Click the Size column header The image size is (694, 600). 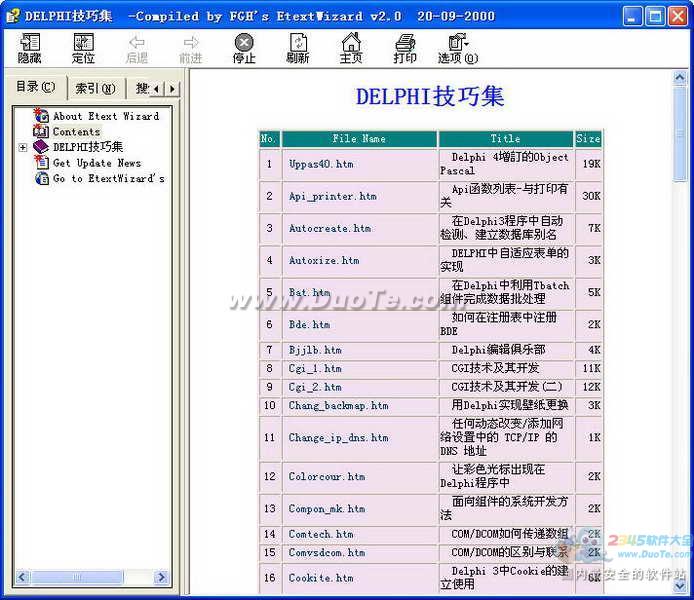[588, 139]
